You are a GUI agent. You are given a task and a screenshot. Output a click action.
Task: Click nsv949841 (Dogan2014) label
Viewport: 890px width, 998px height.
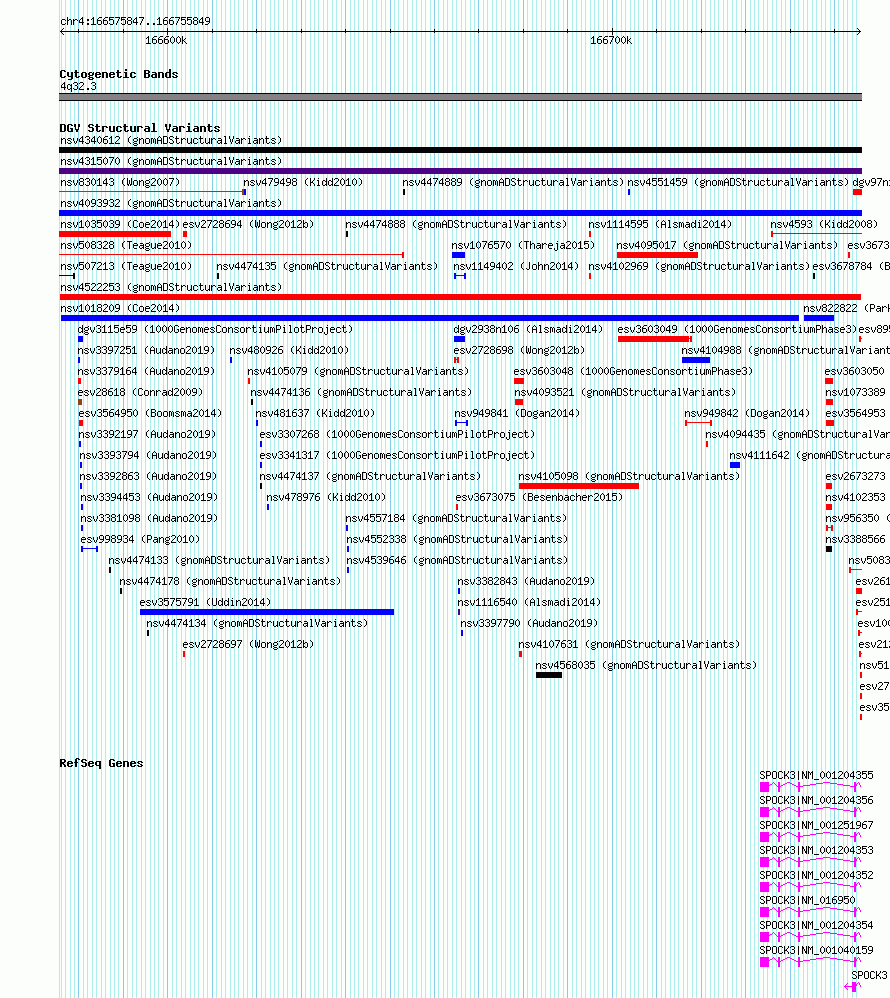pos(517,413)
